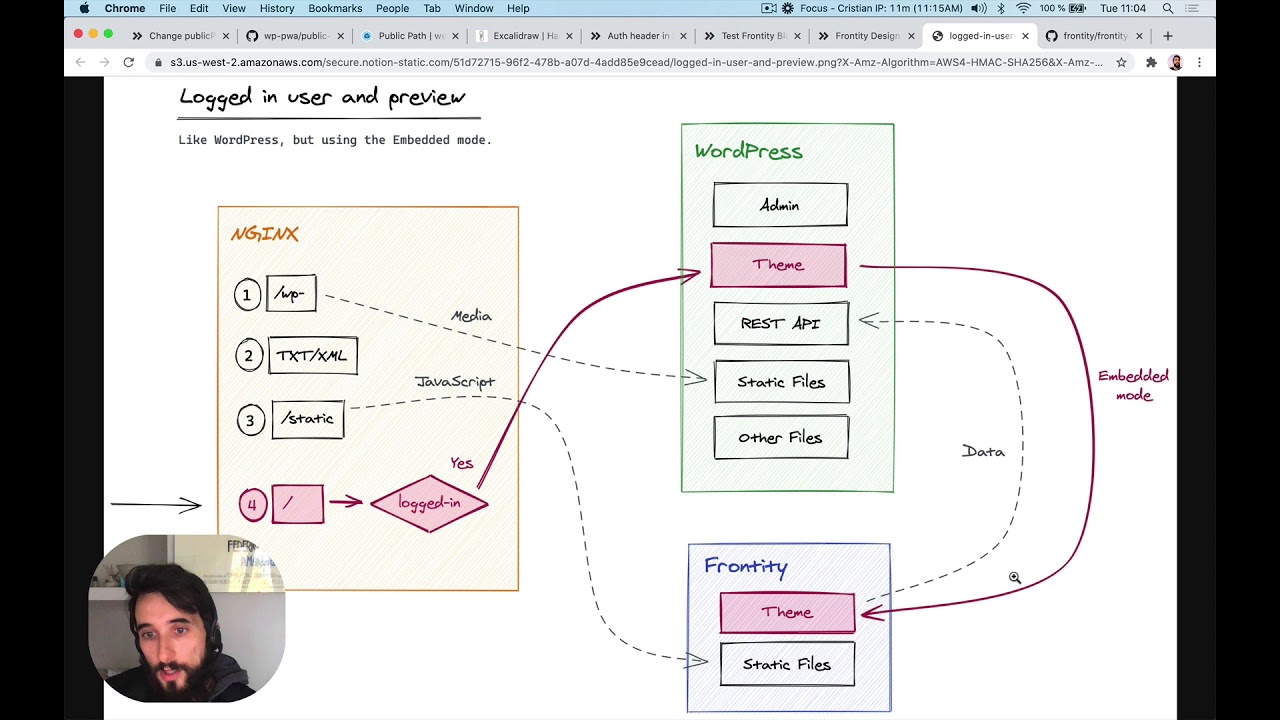The image size is (1280, 720).
Task: Open the Chrome three-dot menu
Action: pyautogui.click(x=1199, y=62)
